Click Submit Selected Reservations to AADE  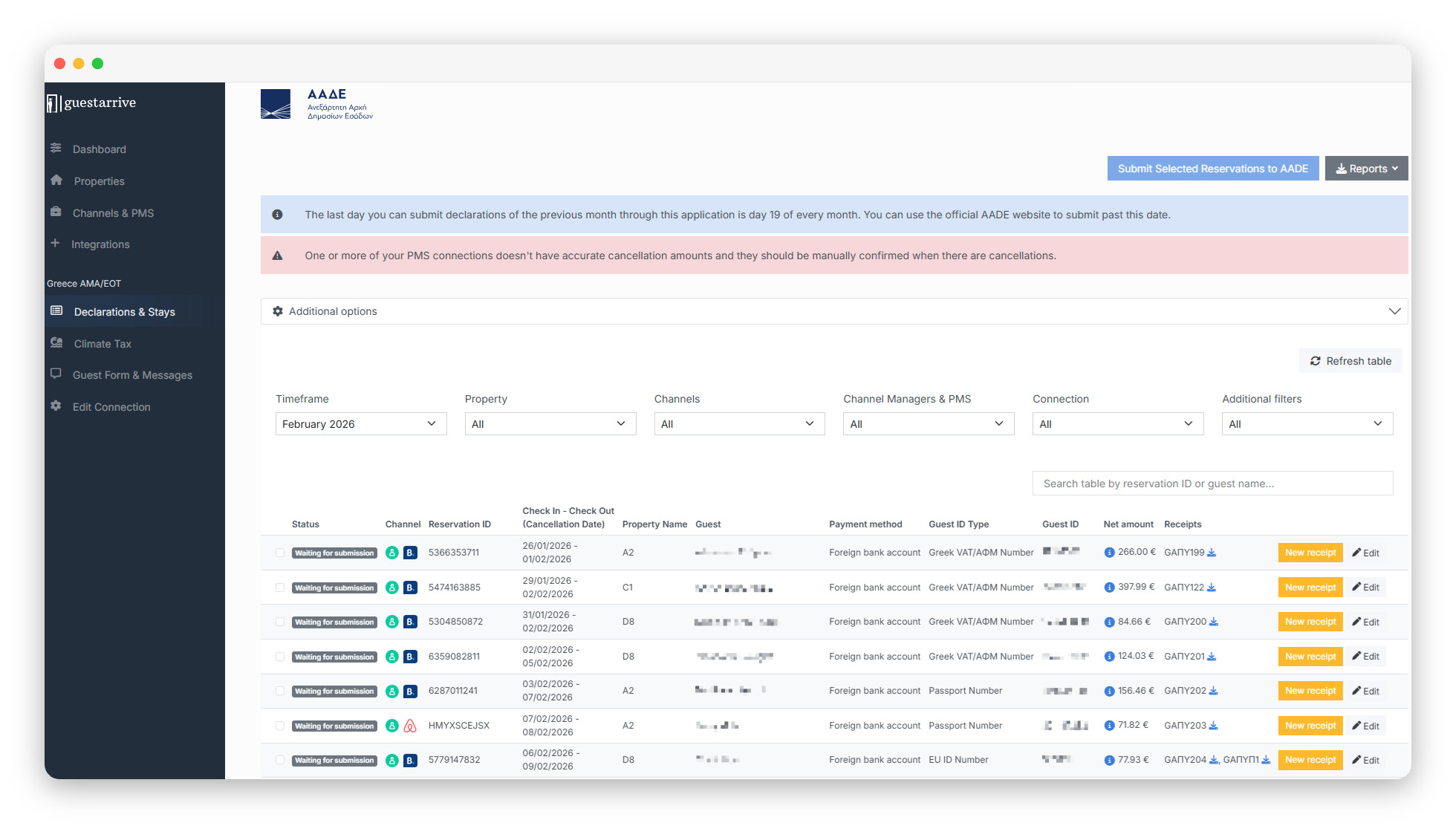1212,169
